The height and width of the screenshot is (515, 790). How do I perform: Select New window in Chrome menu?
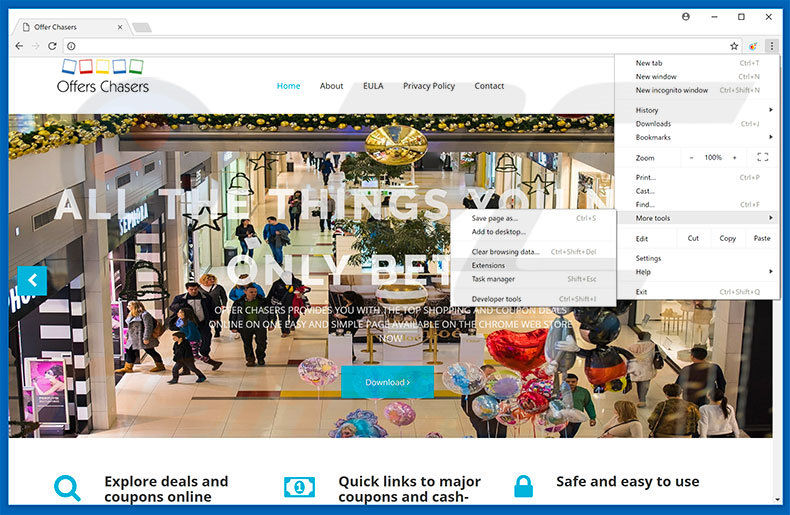click(697, 77)
